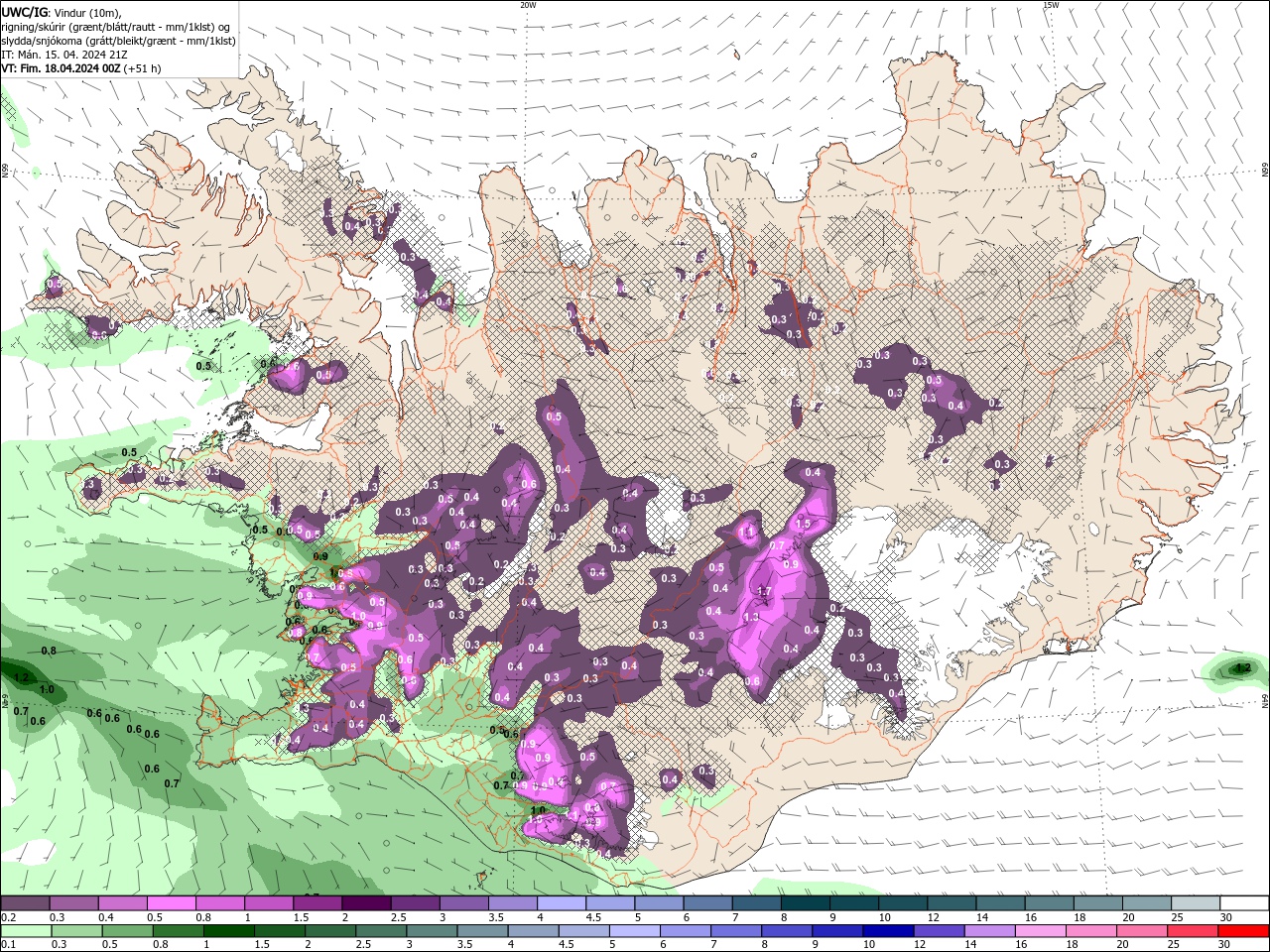Click the gray-purple 0.2 snow legend swatch

(25, 903)
